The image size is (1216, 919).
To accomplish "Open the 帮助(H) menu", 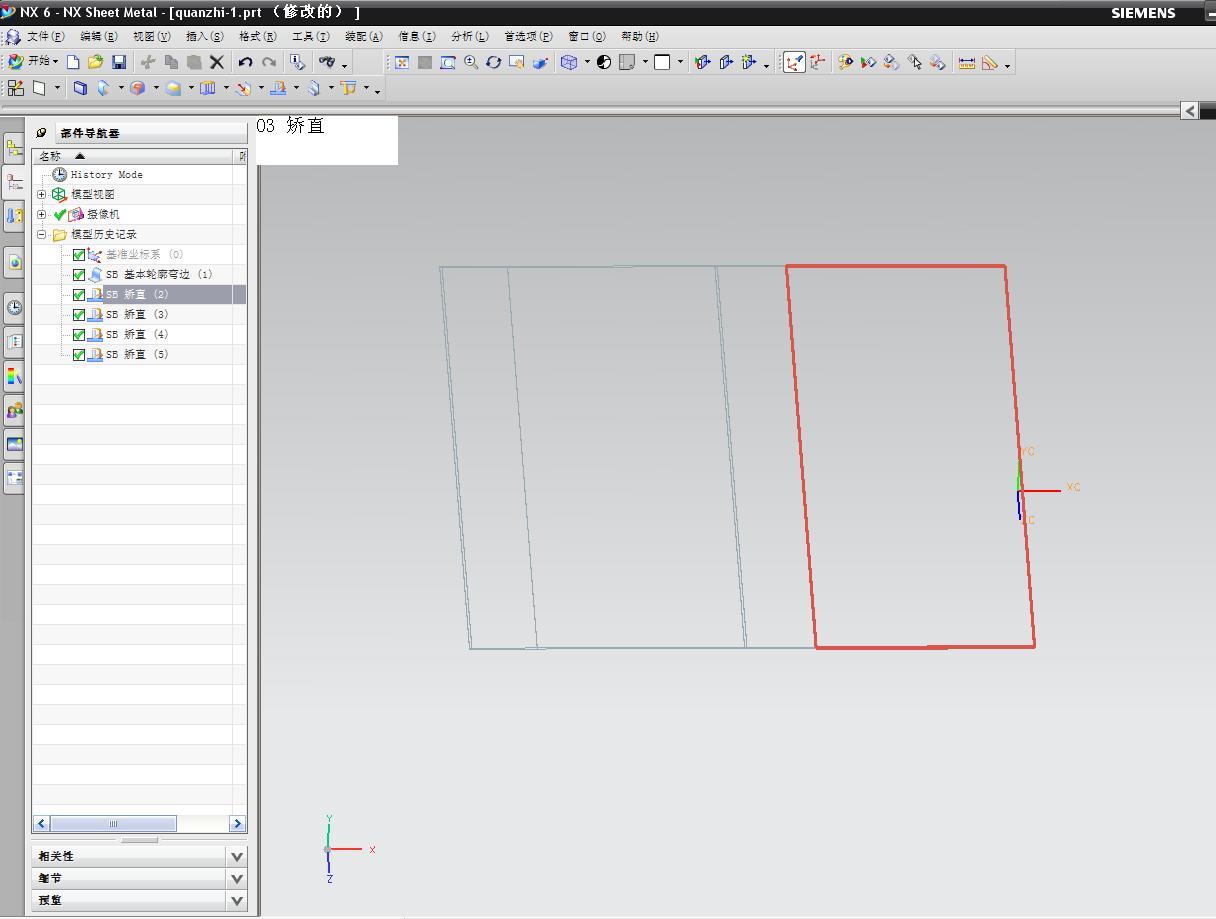I will [640, 36].
